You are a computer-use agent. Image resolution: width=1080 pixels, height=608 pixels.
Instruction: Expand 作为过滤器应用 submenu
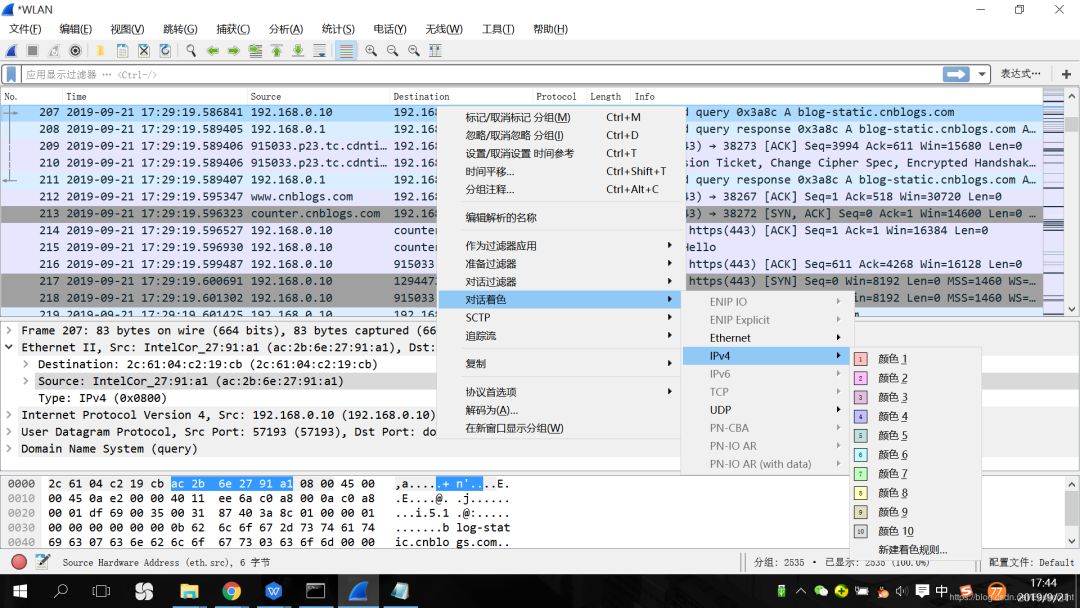tap(559, 246)
